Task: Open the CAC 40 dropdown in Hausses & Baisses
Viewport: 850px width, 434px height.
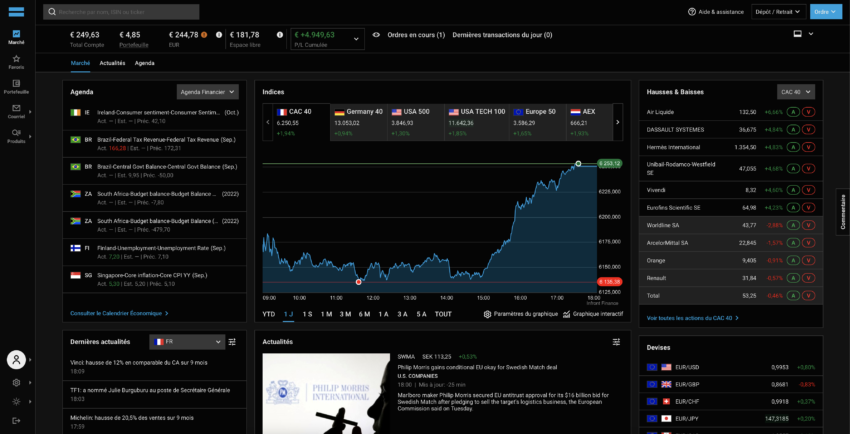Action: click(796, 92)
